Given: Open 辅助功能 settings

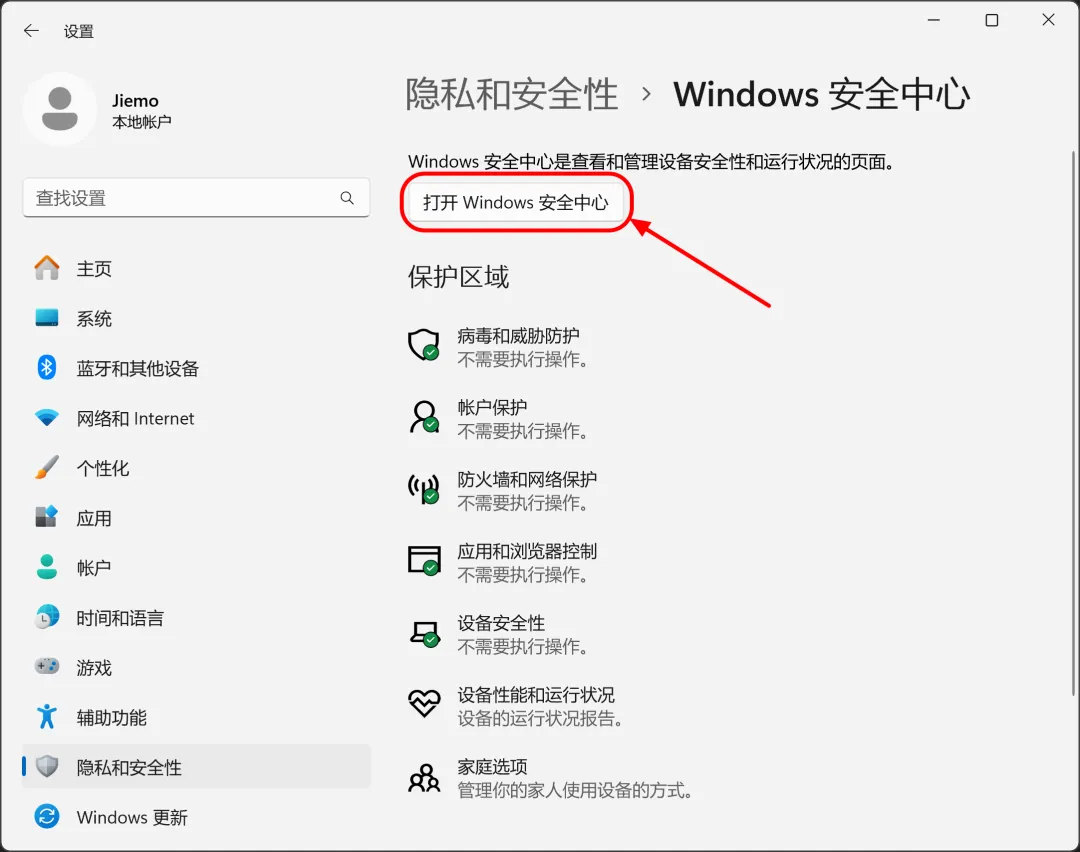Looking at the screenshot, I should tap(196, 717).
